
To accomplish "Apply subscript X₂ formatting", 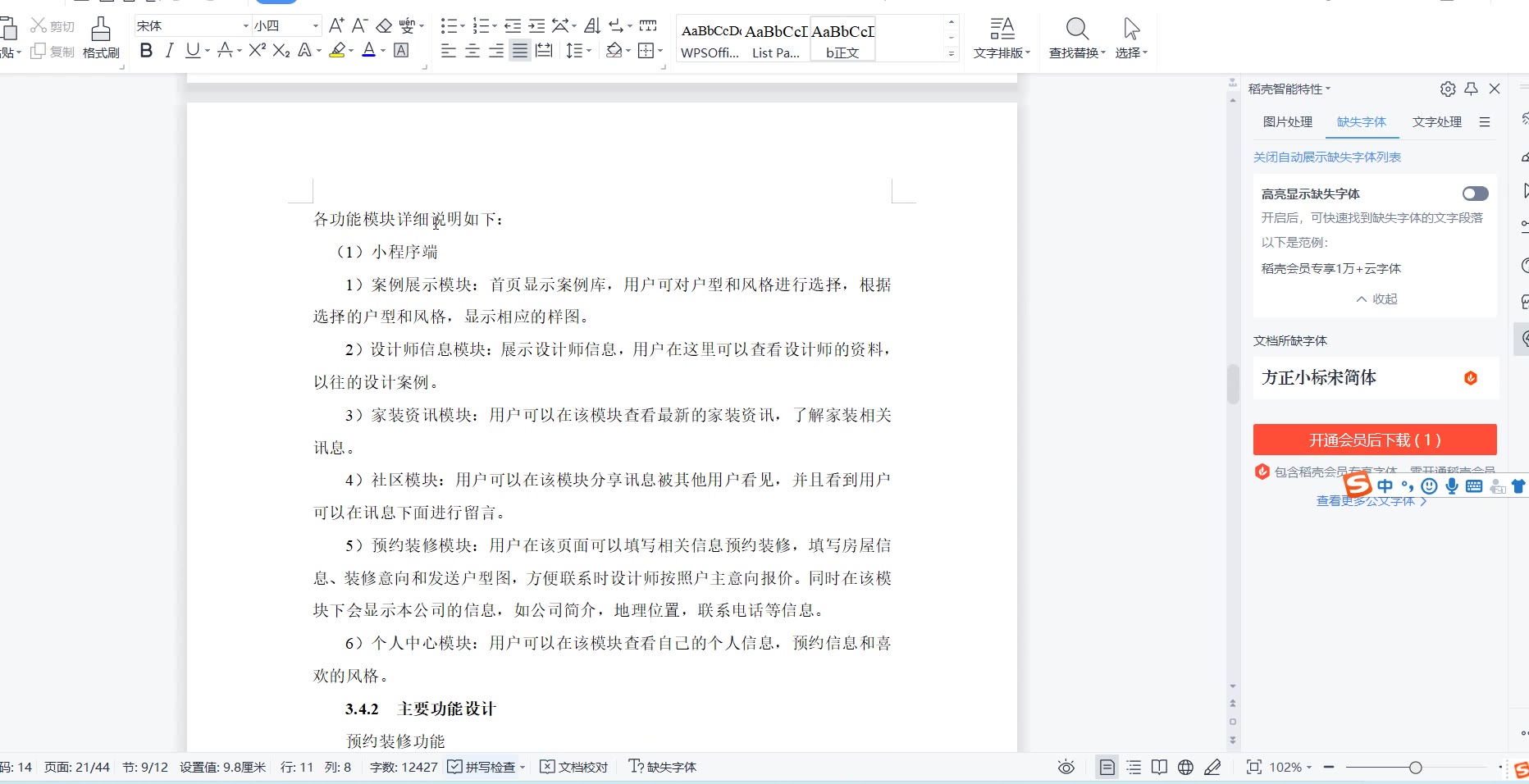I will [x=281, y=51].
